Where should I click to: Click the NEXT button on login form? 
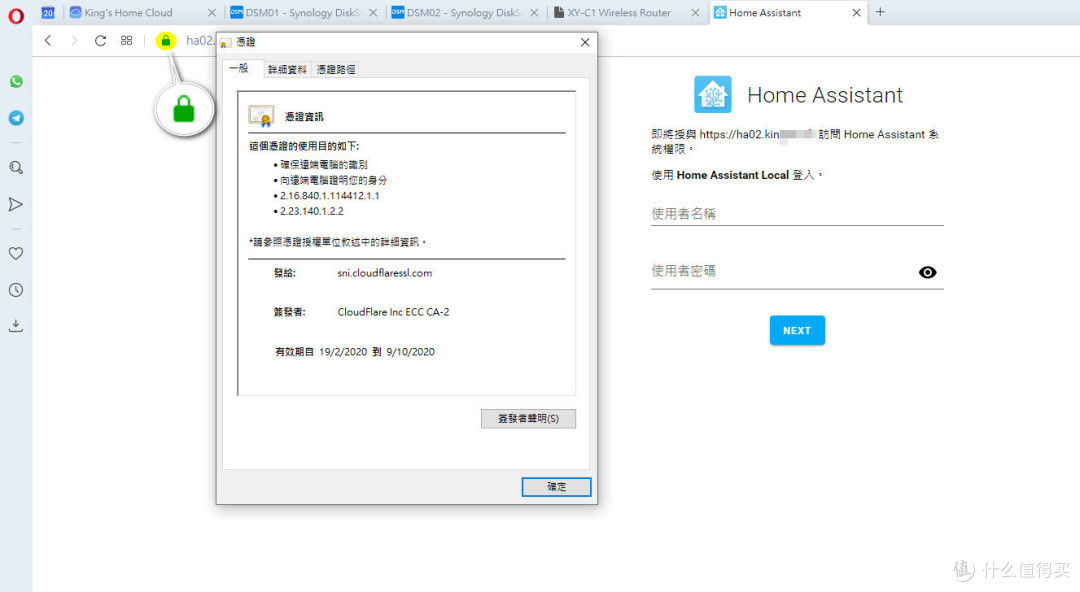797,330
